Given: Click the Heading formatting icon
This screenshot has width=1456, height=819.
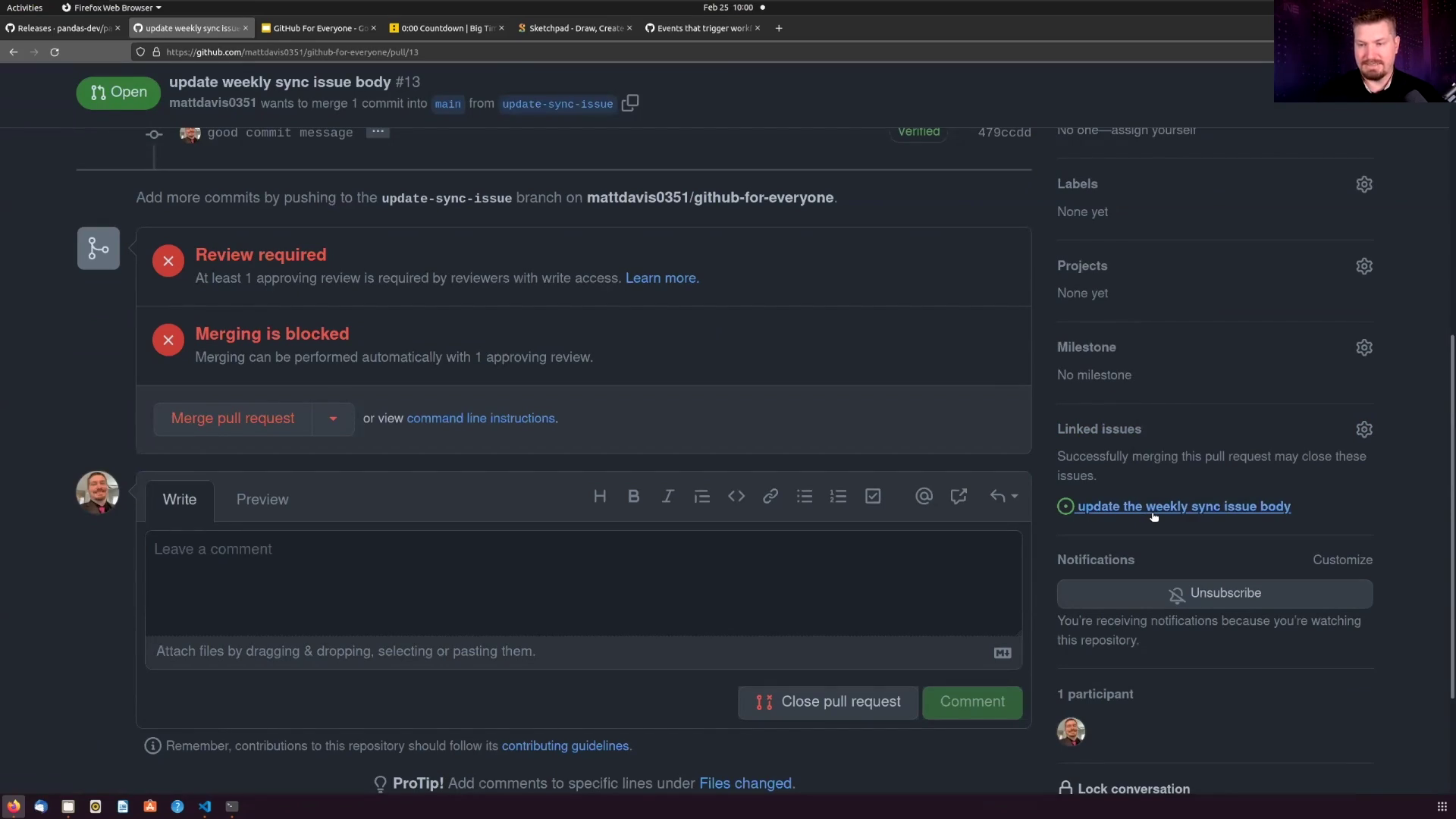Looking at the screenshot, I should point(599,497).
